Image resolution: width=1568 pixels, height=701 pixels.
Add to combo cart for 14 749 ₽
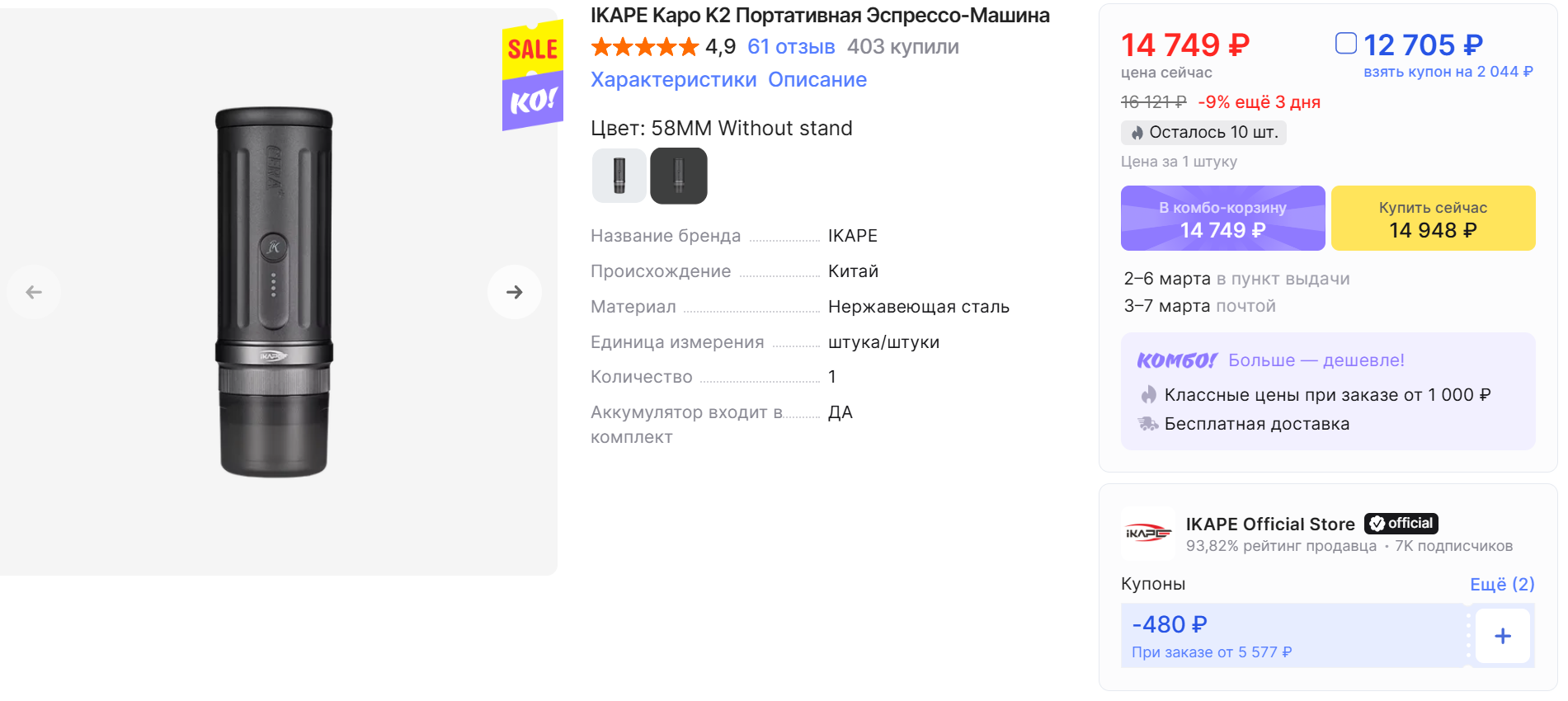tap(1222, 219)
